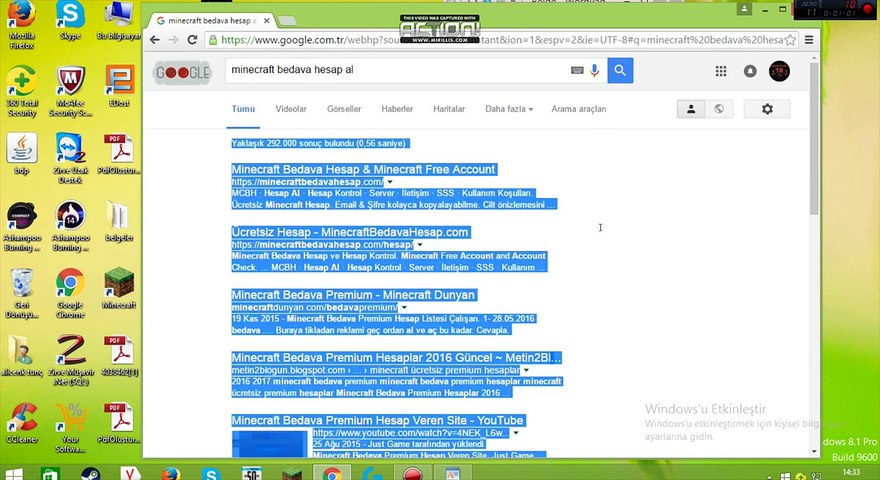Image resolution: width=880 pixels, height=480 pixels.
Task: Open Chrome hamburger menu
Action: pyautogui.click(x=809, y=40)
